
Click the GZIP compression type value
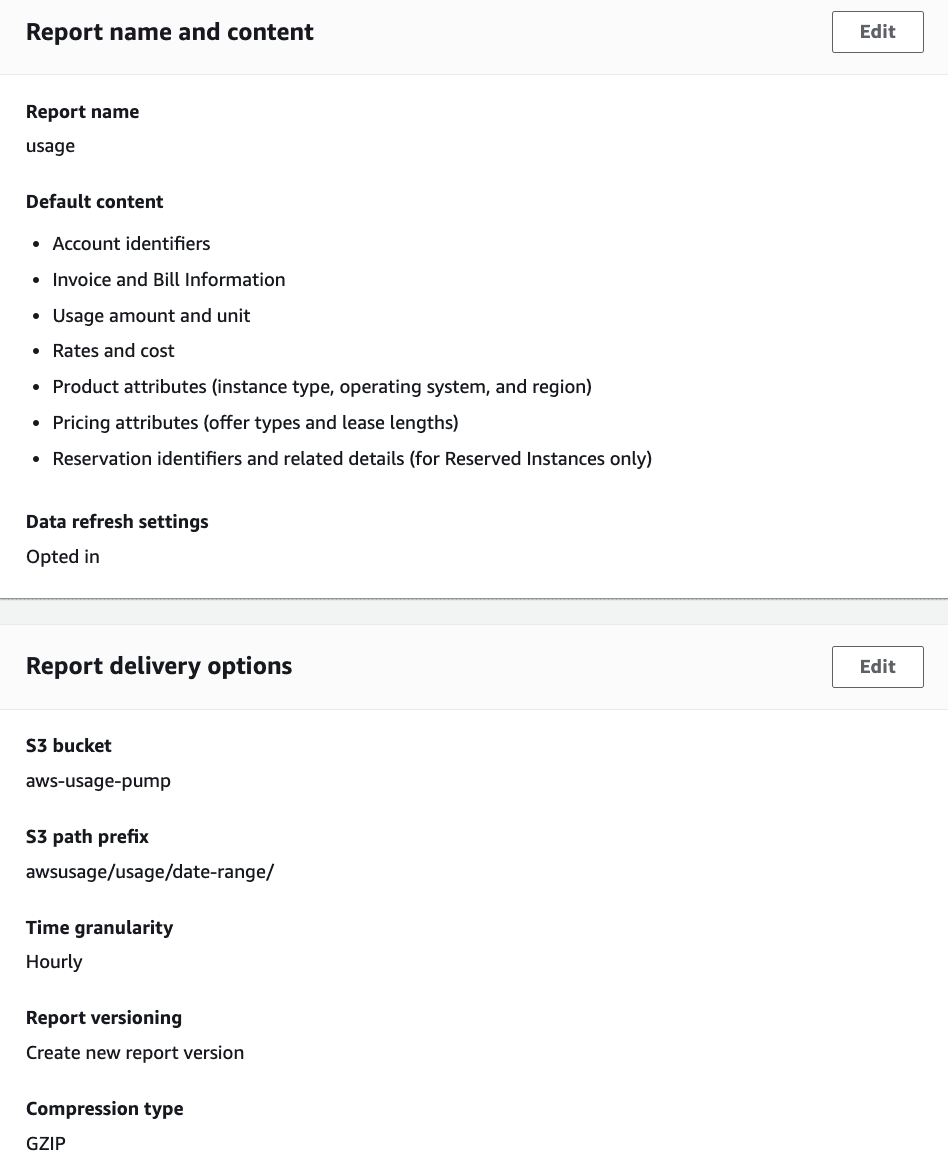click(x=46, y=1143)
